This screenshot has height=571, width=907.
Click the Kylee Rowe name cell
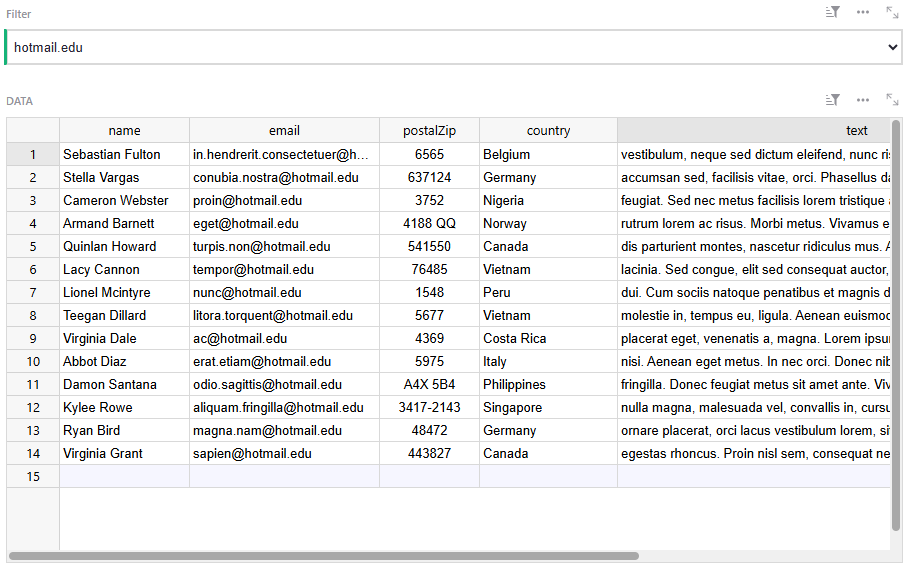124,407
